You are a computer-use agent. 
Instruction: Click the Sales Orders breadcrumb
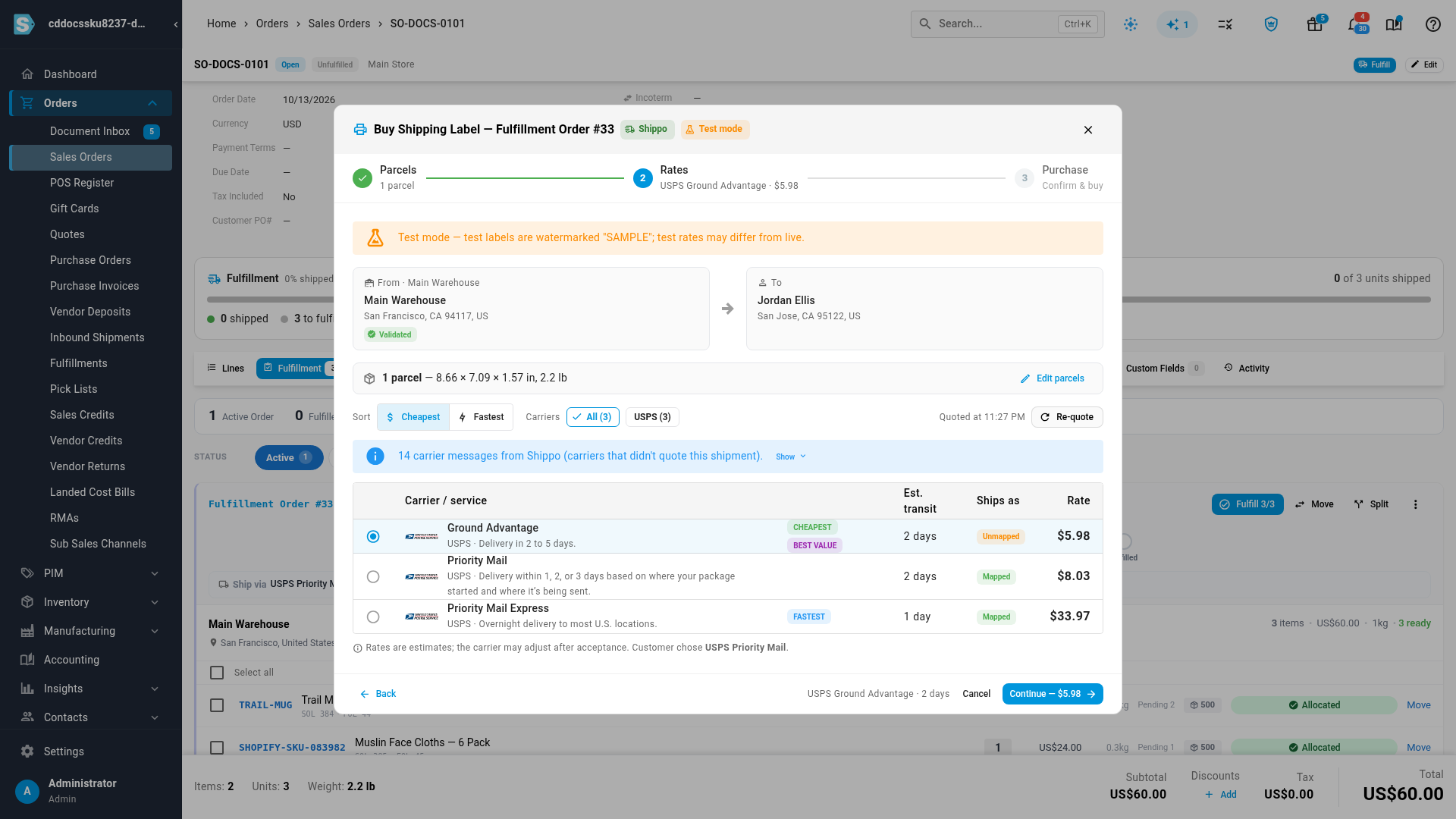tap(339, 24)
